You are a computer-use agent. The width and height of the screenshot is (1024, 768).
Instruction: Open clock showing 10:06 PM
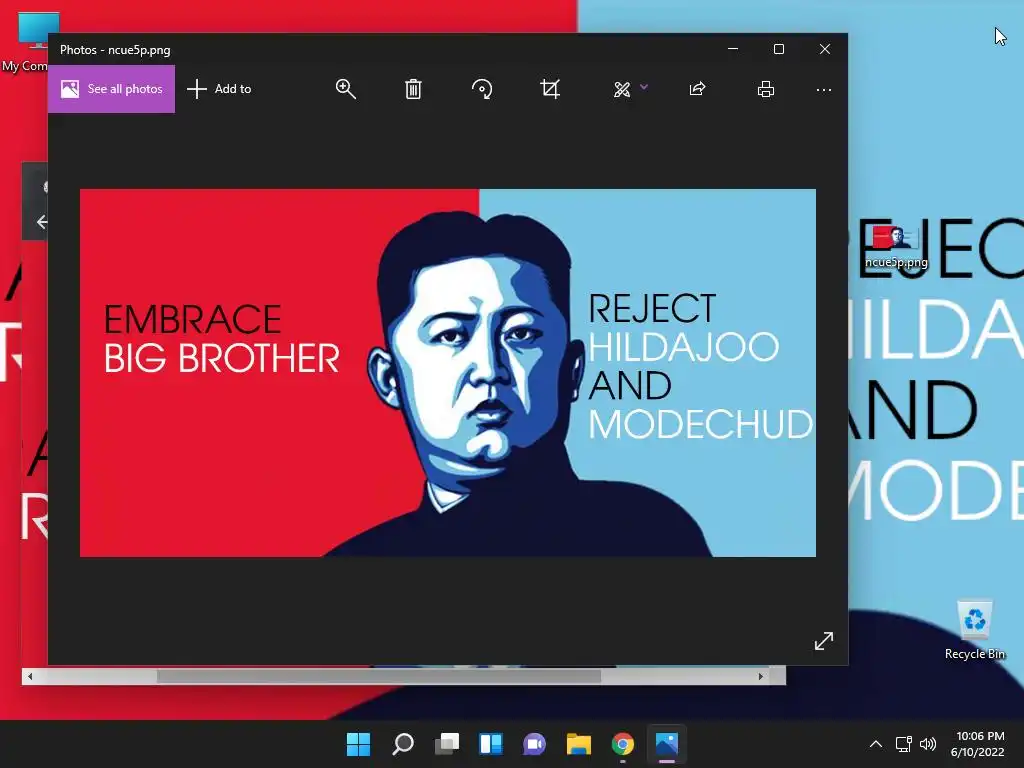click(x=979, y=744)
